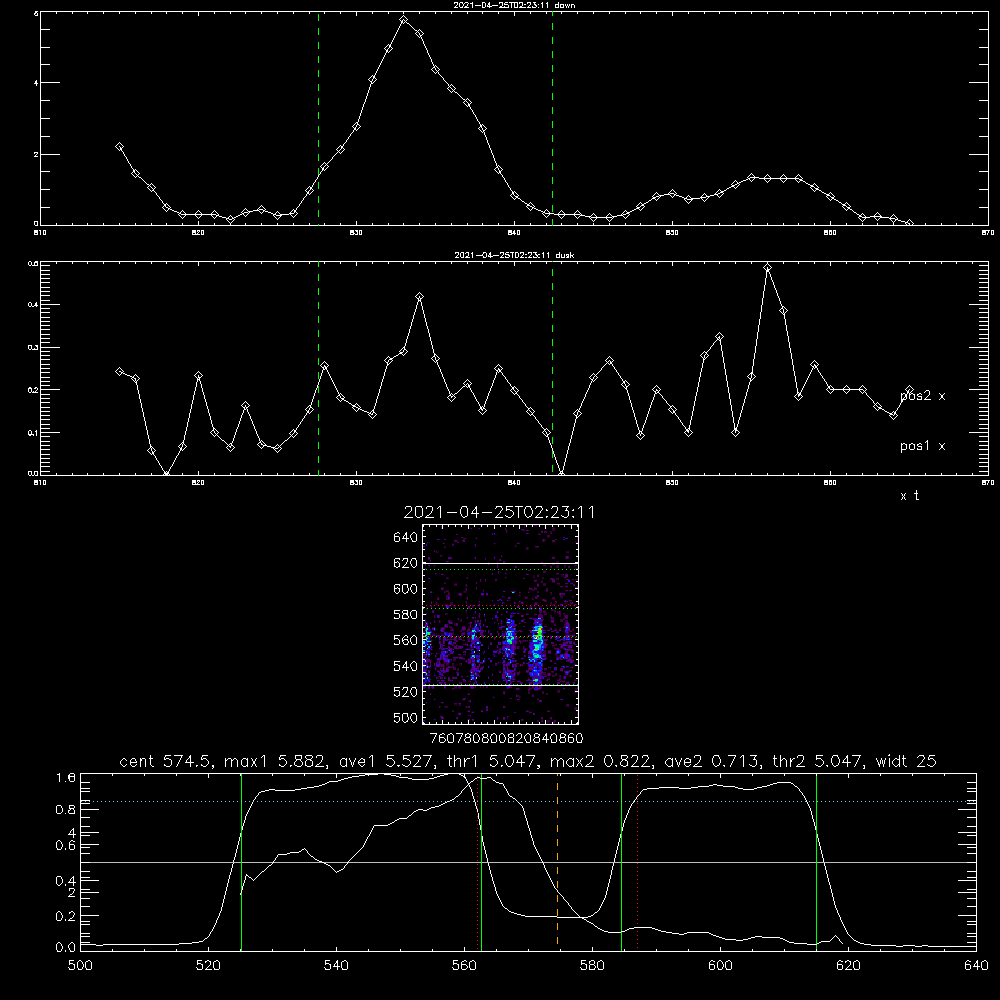Click the "pos1 x" label

(x=922, y=446)
